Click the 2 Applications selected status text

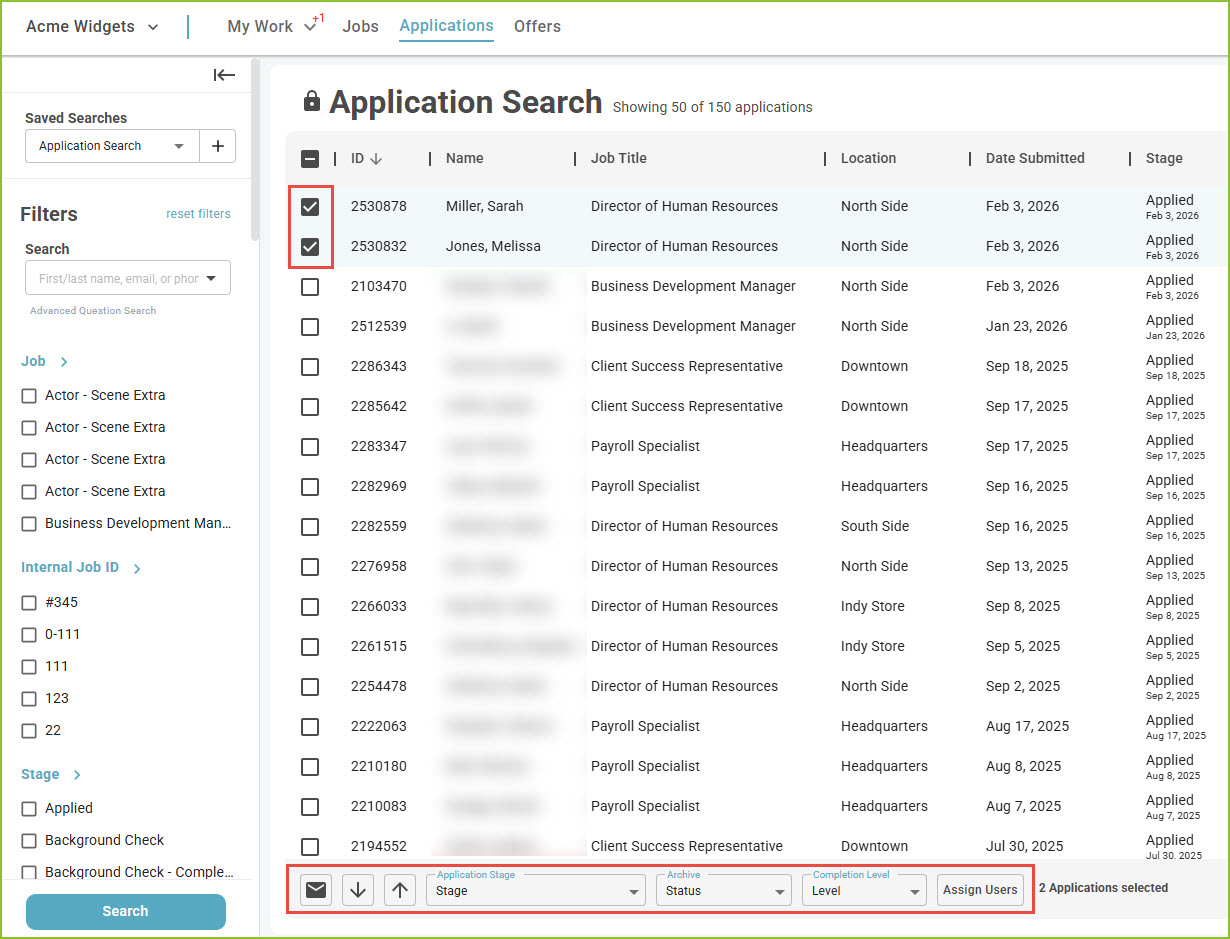tap(1103, 888)
